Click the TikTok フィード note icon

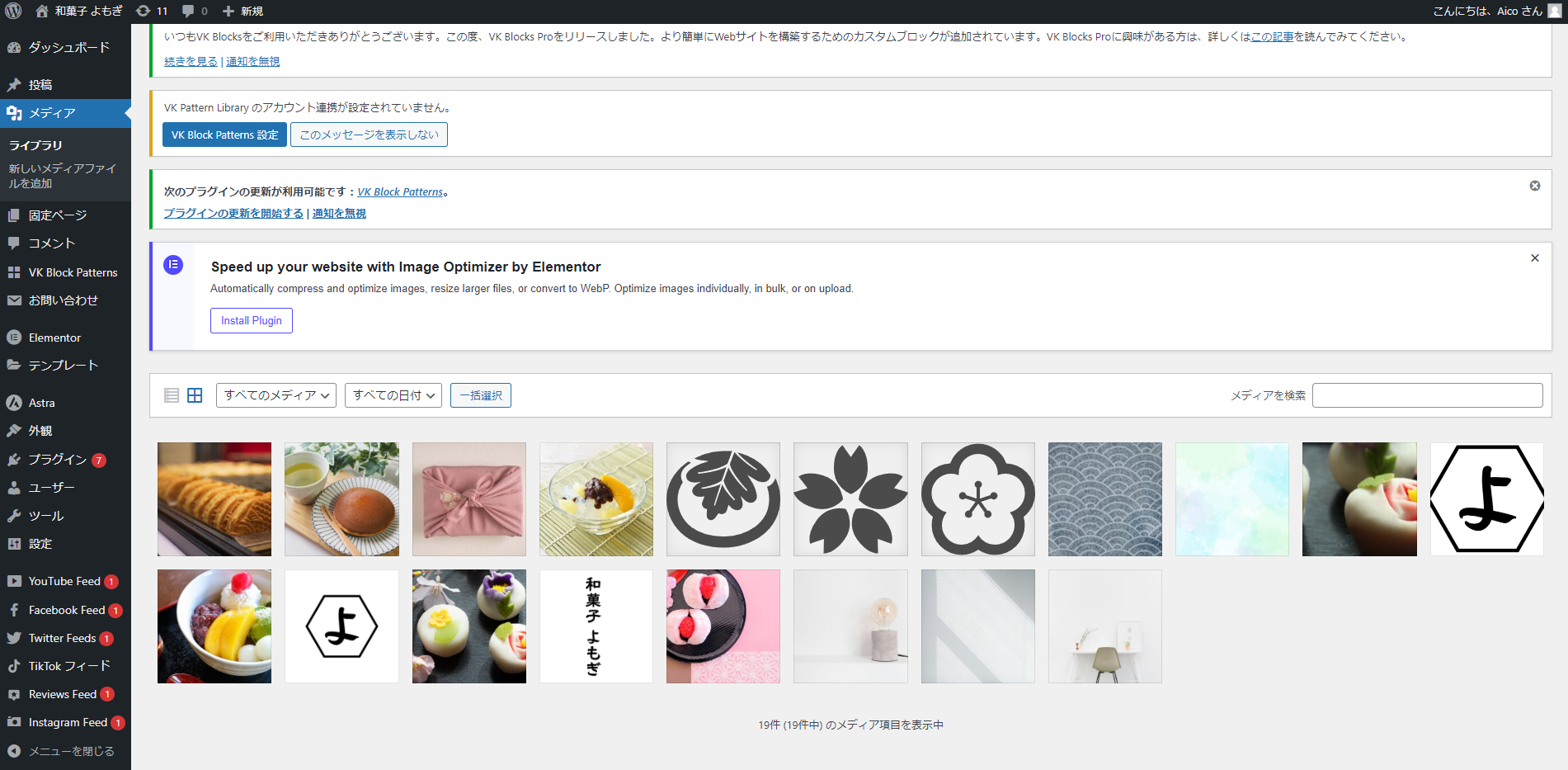tap(14, 666)
